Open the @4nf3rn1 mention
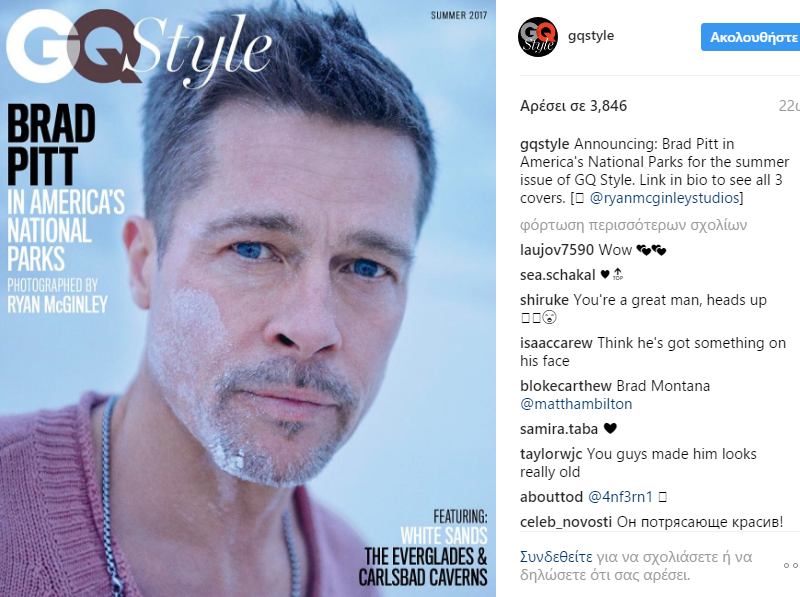The width and height of the screenshot is (800, 597). click(x=620, y=497)
